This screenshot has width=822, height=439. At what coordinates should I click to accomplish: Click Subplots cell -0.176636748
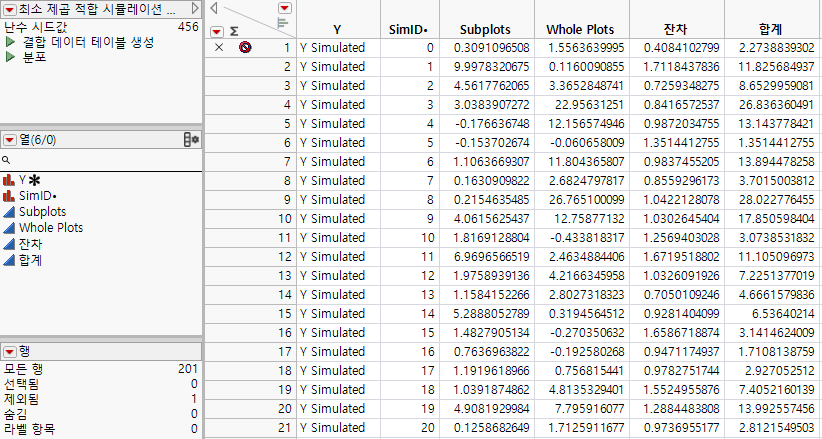click(492, 124)
